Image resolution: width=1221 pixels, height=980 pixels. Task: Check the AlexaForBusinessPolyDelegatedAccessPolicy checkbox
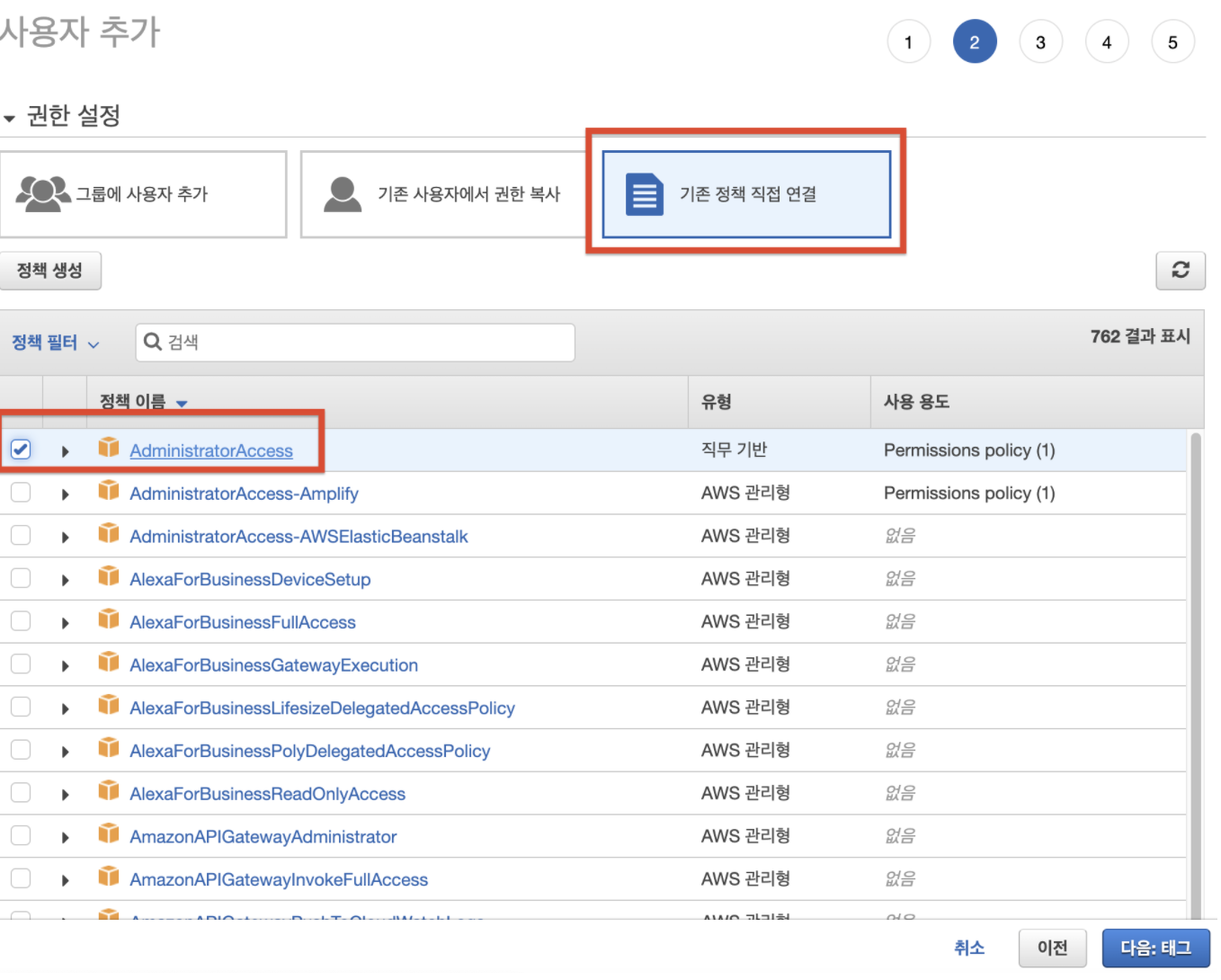tap(21, 749)
